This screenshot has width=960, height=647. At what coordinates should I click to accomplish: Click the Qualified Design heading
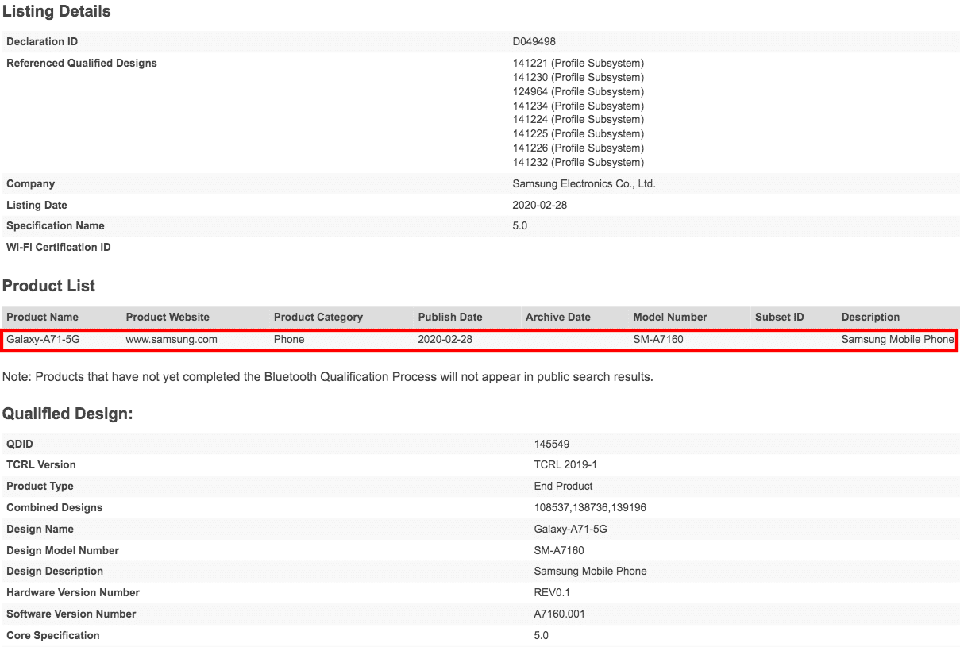pos(67,414)
